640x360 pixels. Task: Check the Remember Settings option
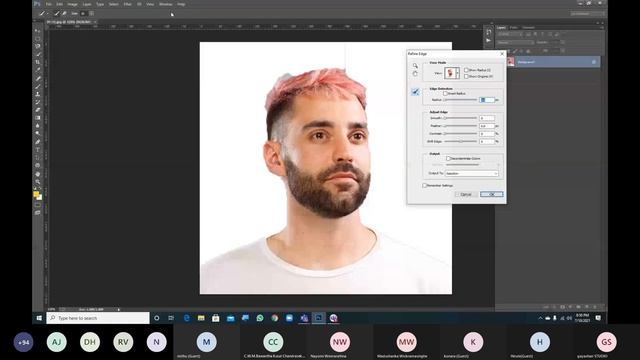tap(424, 185)
